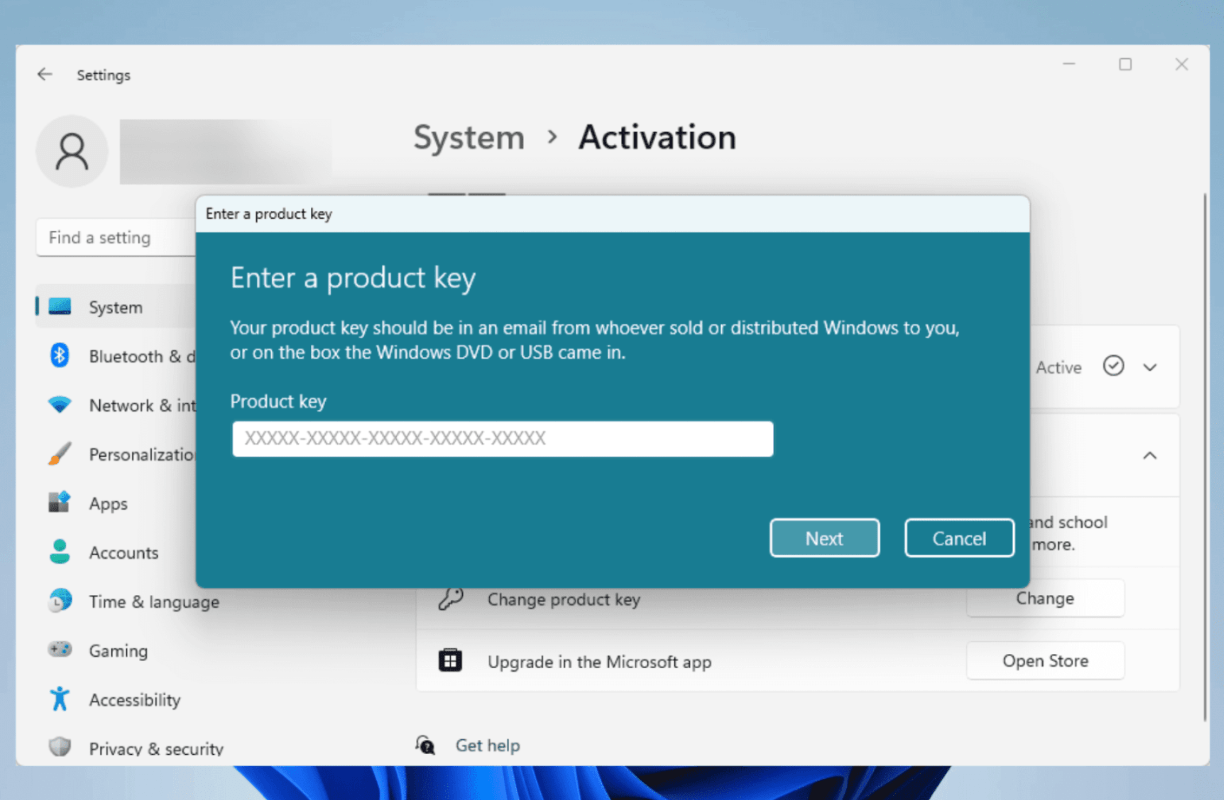
Task: Open the user profile avatar
Action: (x=72, y=151)
